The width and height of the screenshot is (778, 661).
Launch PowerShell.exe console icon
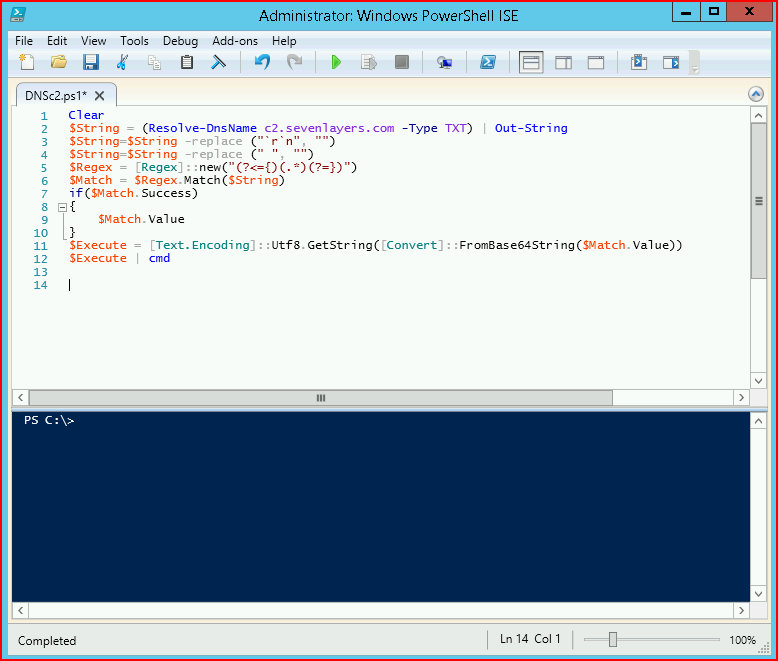coord(488,63)
